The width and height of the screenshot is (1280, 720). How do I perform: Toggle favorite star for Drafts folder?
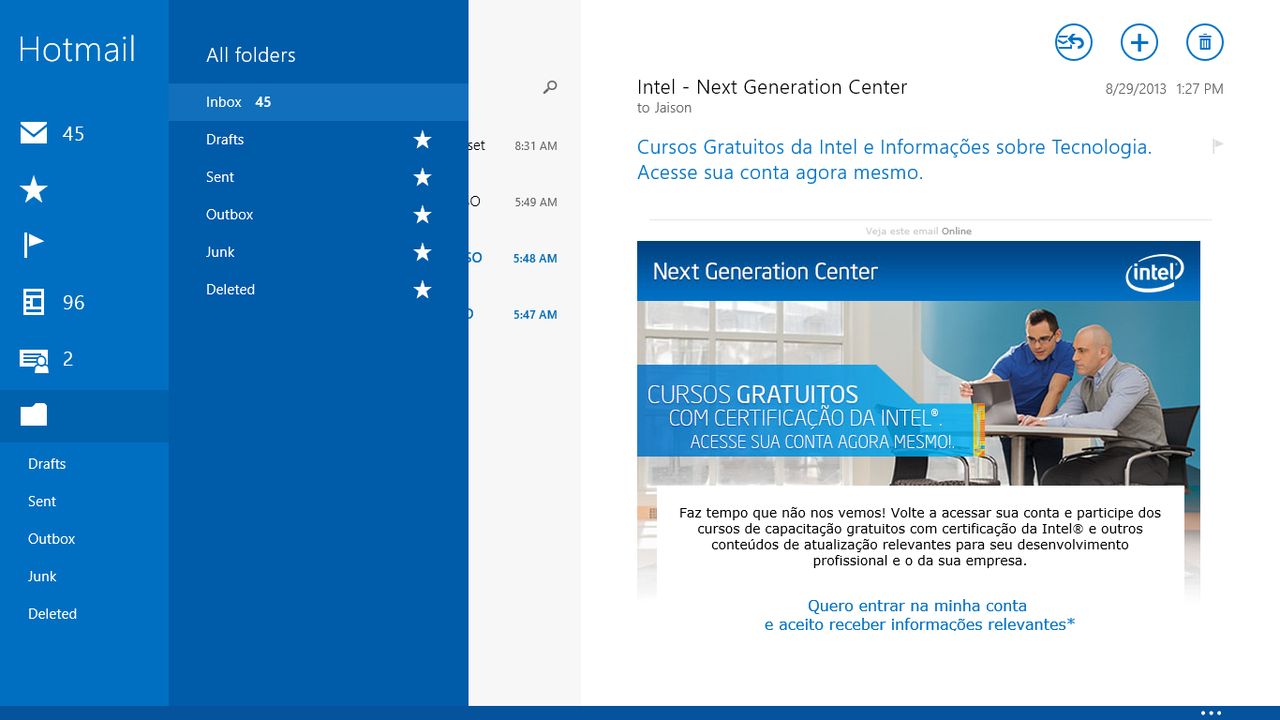[x=422, y=140]
